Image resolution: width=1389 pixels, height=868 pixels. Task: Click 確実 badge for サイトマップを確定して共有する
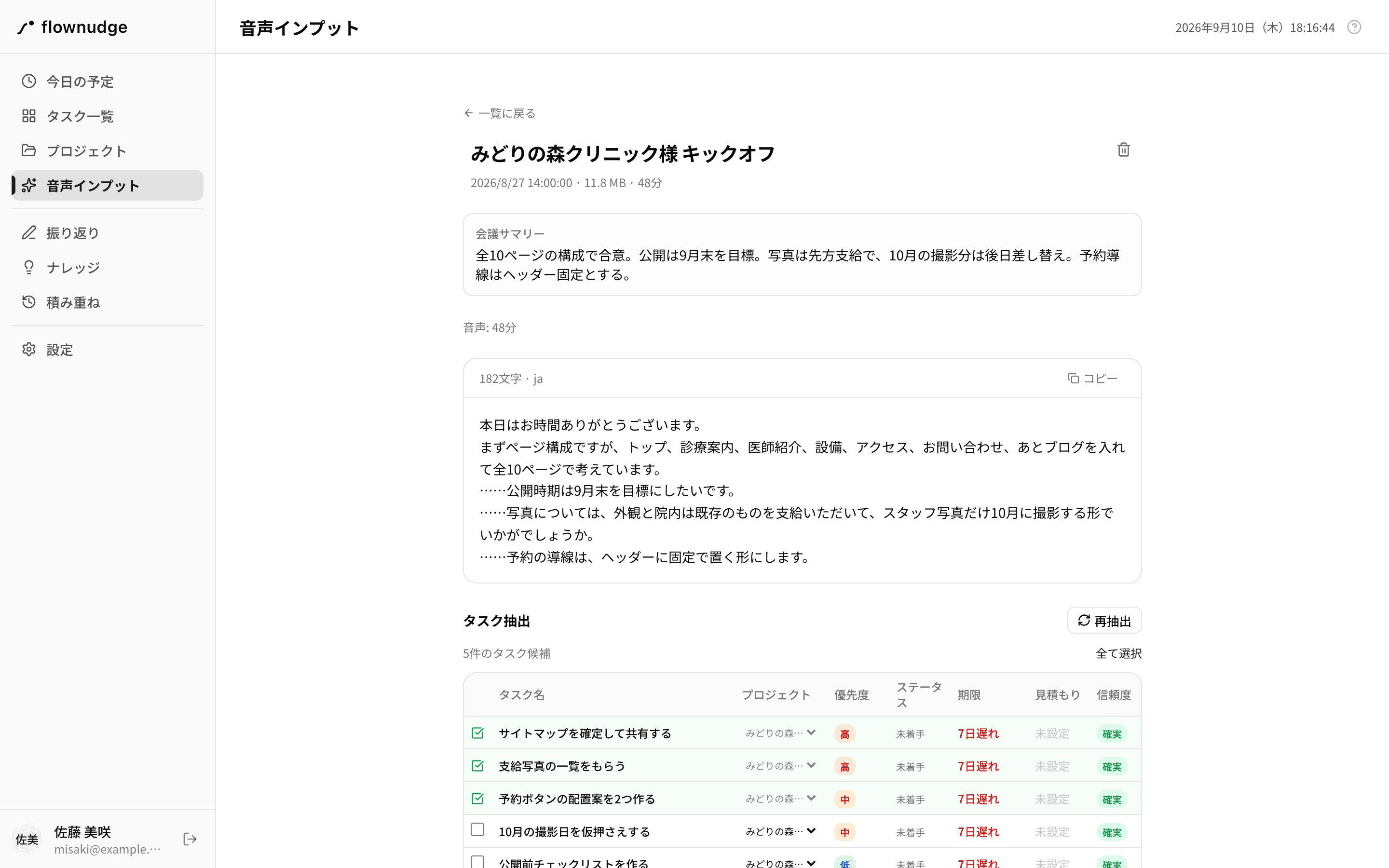(1112, 733)
